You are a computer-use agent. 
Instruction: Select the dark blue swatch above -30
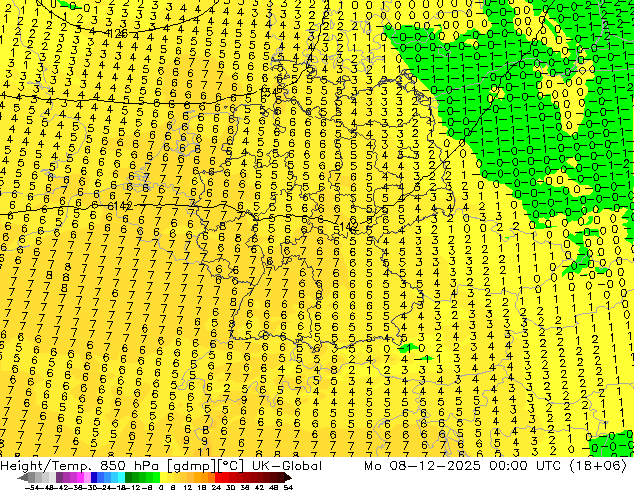point(94,478)
